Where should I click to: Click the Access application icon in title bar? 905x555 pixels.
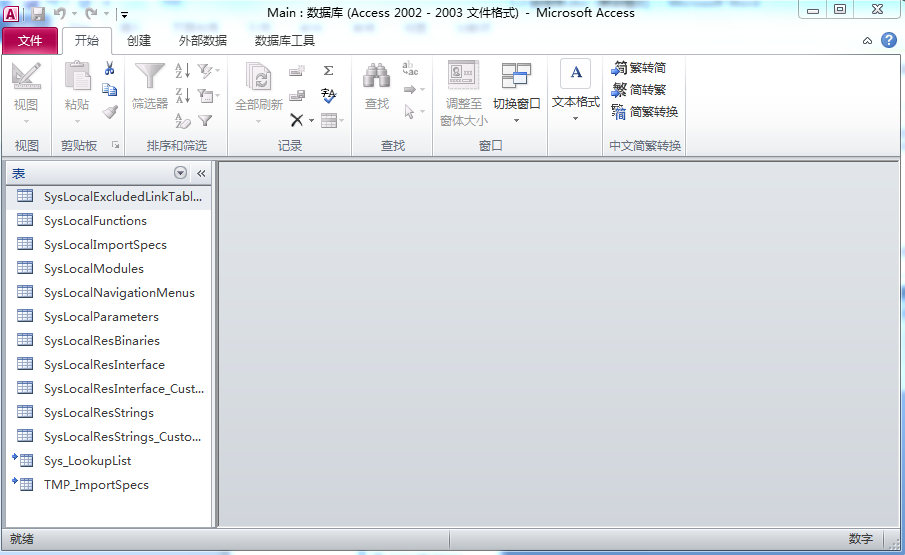coord(11,14)
